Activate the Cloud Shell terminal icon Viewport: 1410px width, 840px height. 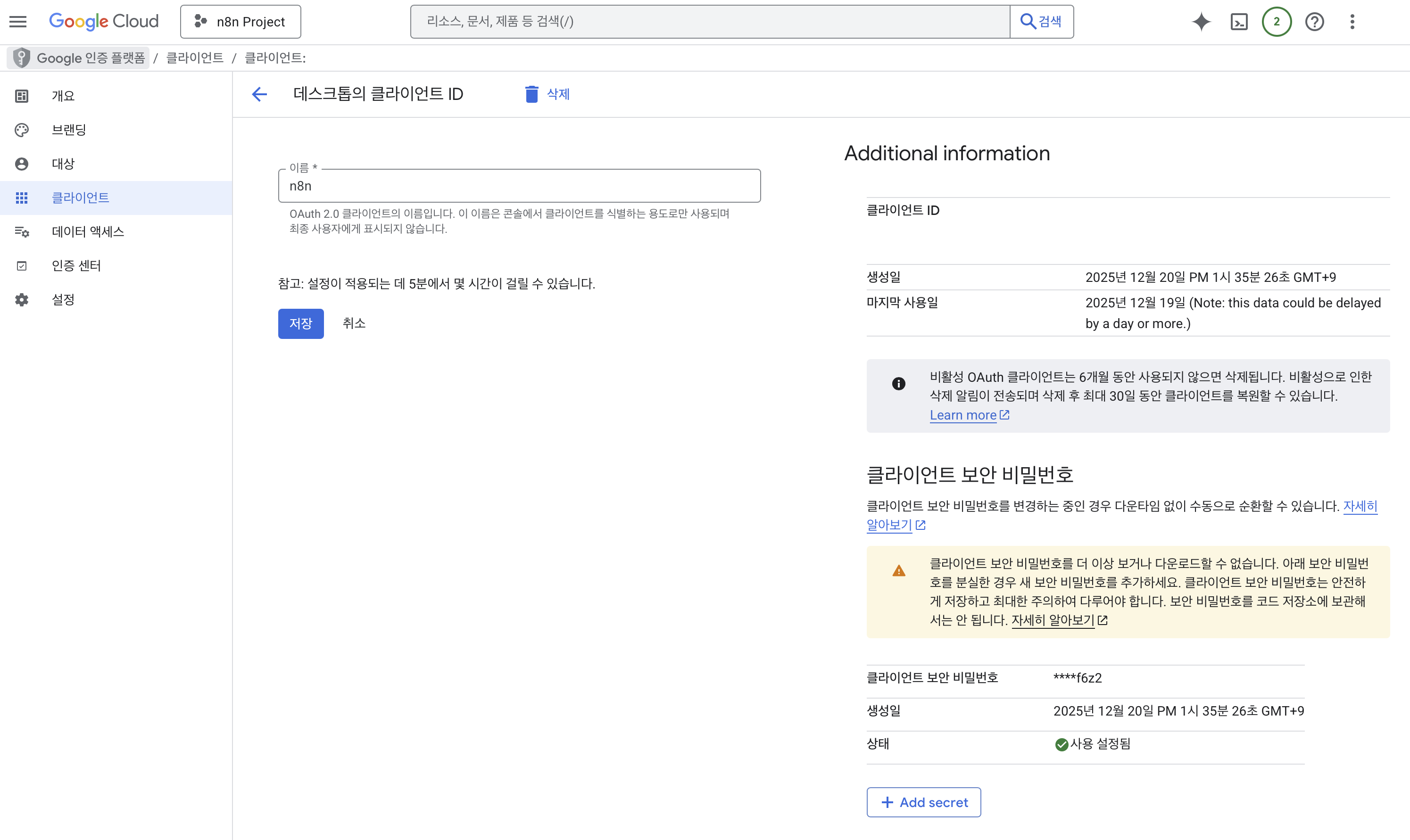(1239, 22)
